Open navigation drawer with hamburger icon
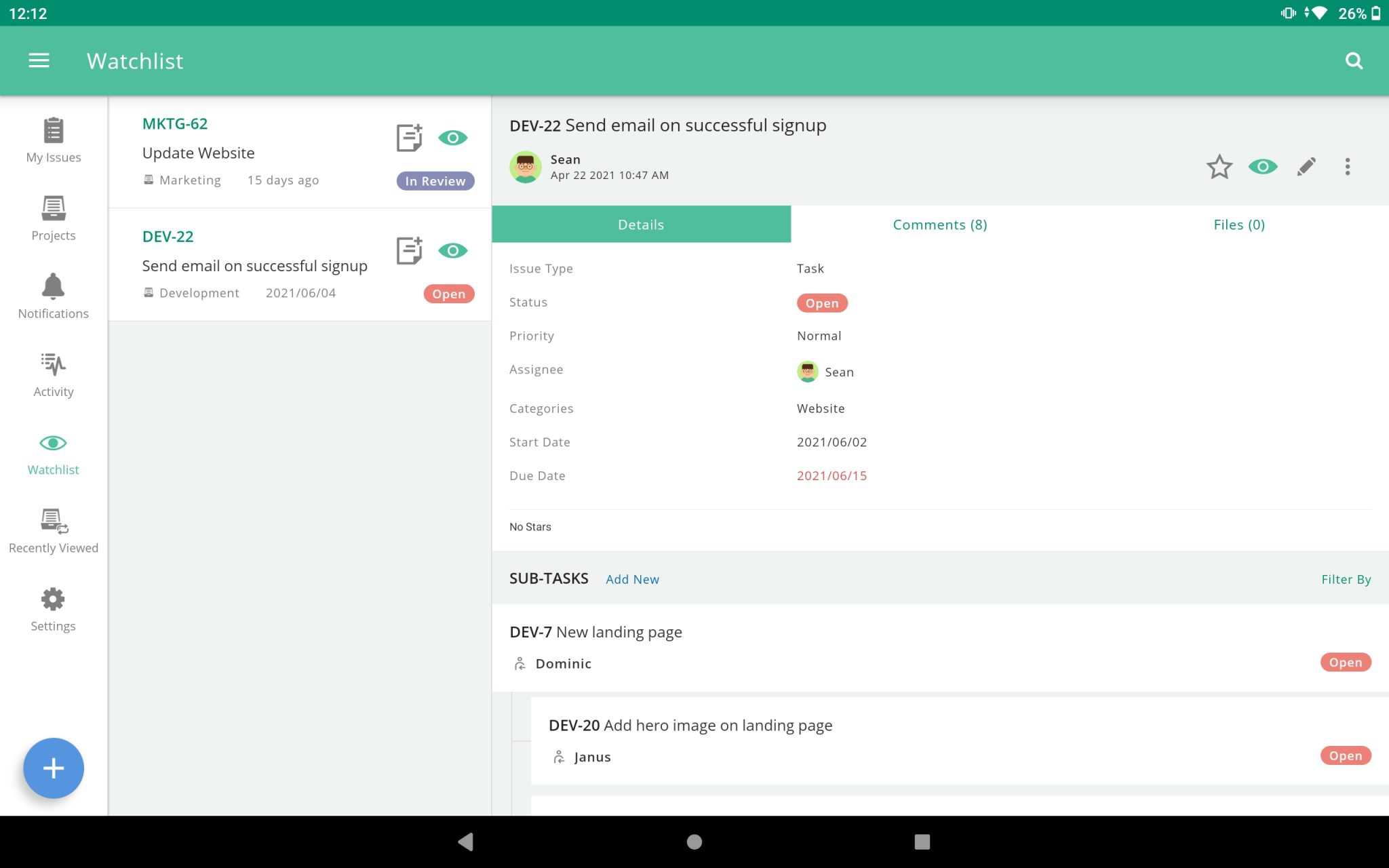1389x868 pixels. (39, 60)
